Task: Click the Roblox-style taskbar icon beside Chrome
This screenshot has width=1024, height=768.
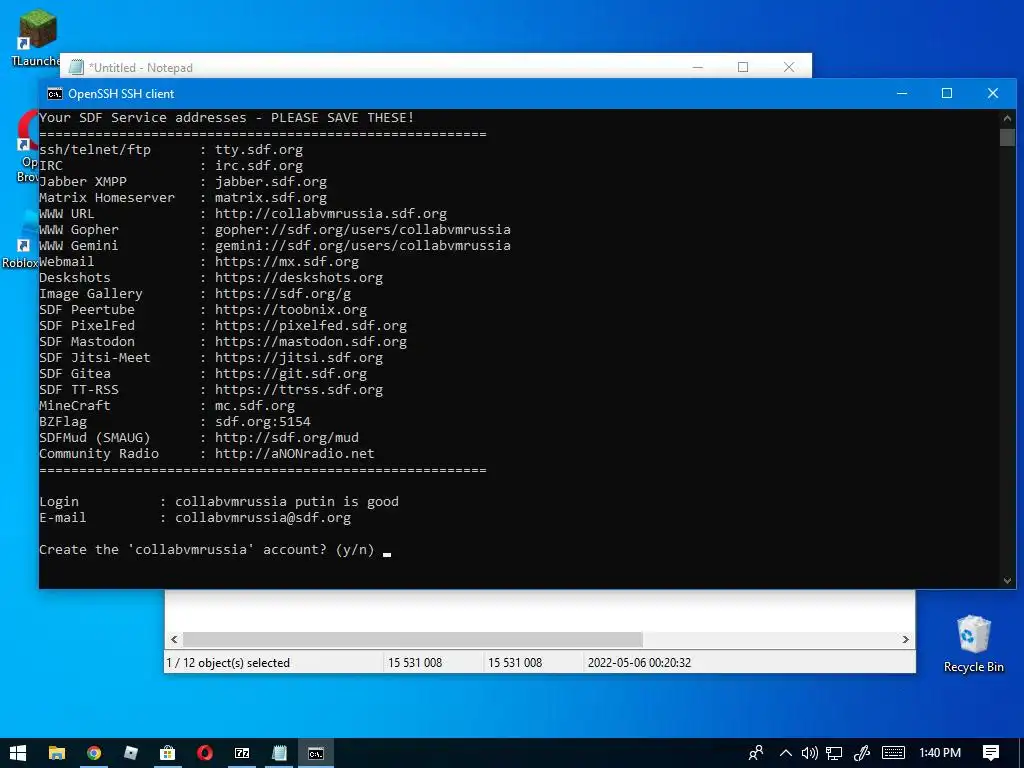Action: (131, 753)
